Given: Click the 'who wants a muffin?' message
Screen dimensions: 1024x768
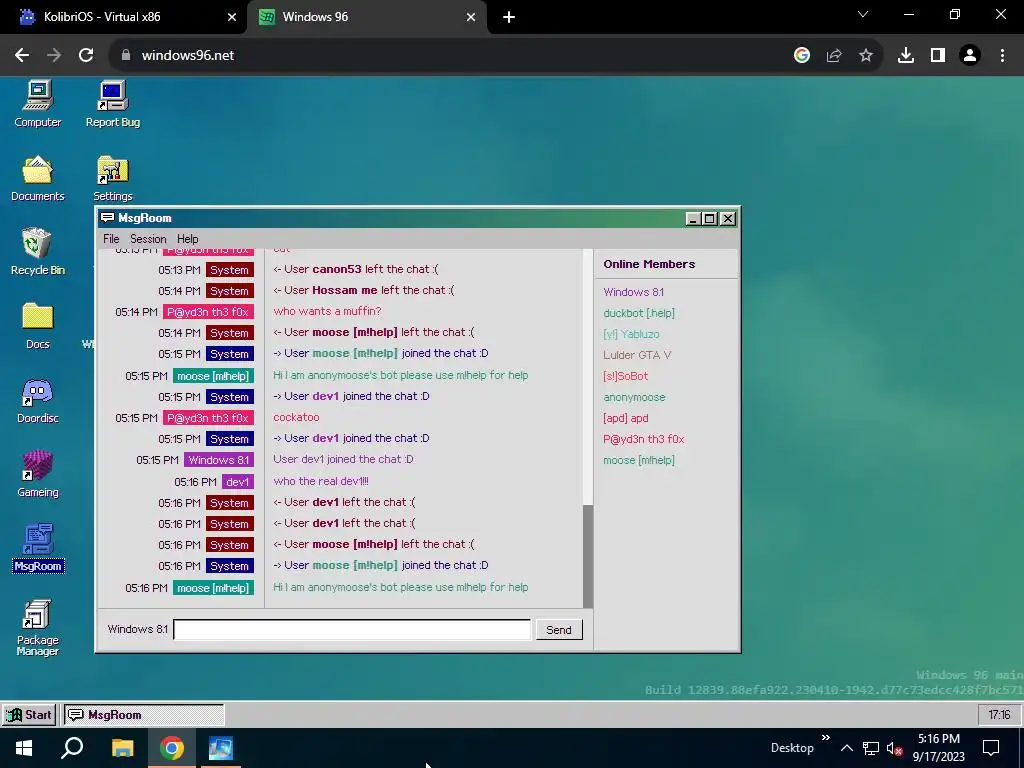Looking at the screenshot, I should [327, 311].
